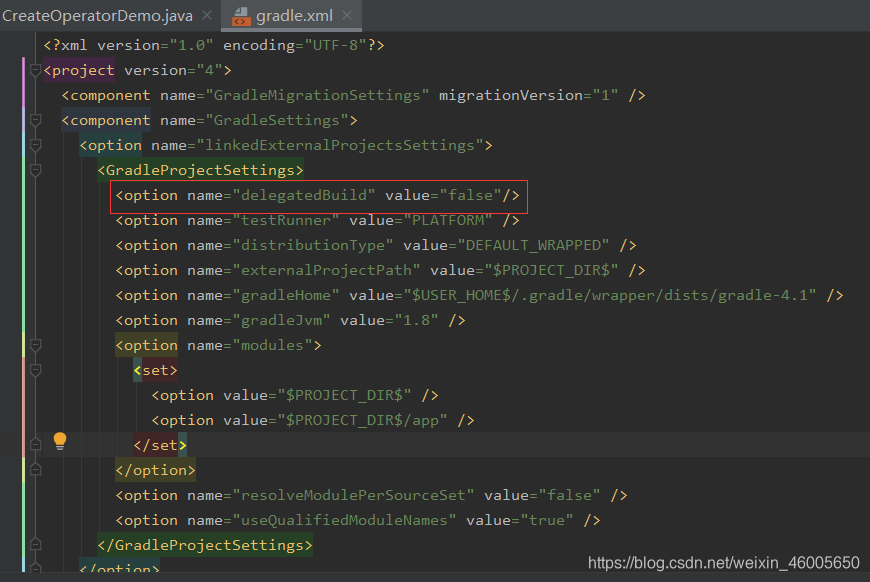Image resolution: width=870 pixels, height=582 pixels.
Task: Collapse the linkedExternalProjectsSettings option fold
Action: [35, 145]
